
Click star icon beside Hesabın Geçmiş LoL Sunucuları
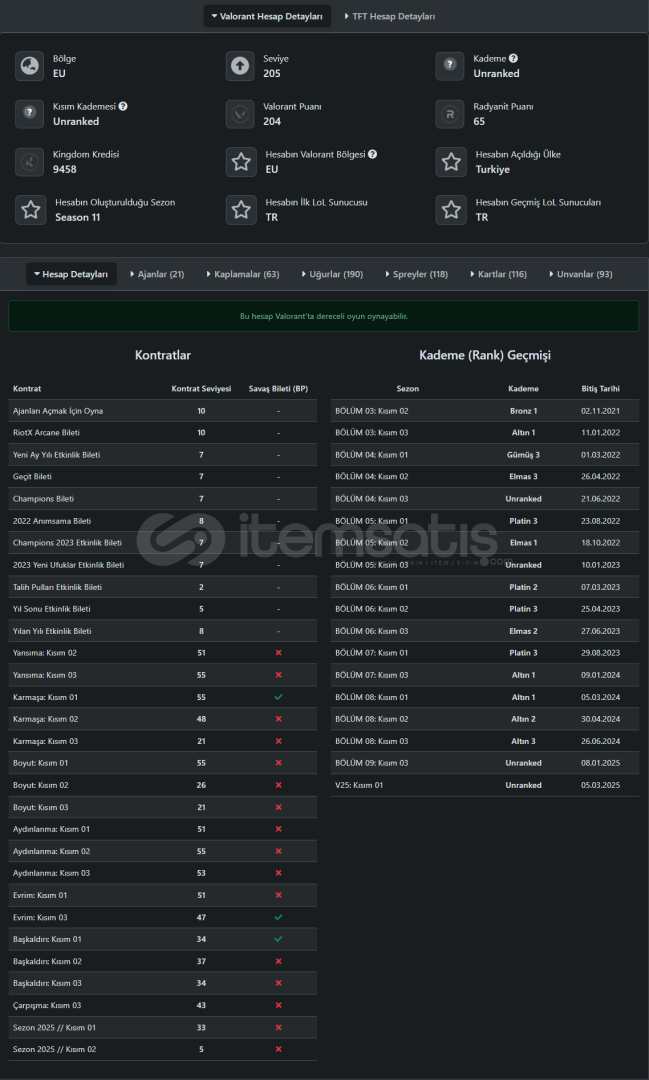coord(451,210)
